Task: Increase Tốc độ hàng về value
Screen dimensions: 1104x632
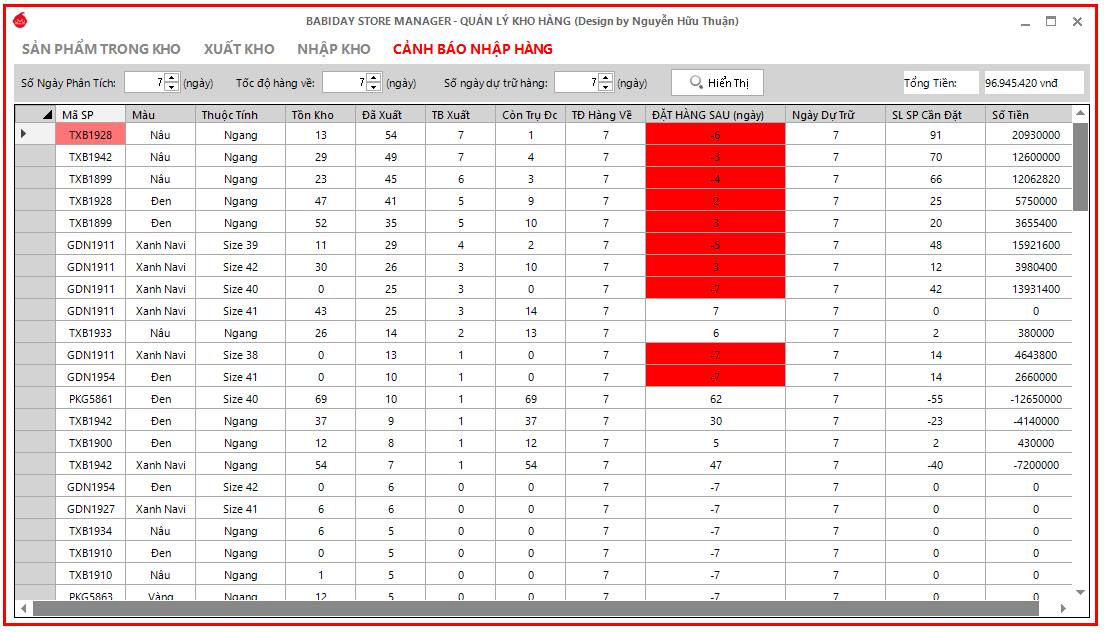Action: coord(374,77)
